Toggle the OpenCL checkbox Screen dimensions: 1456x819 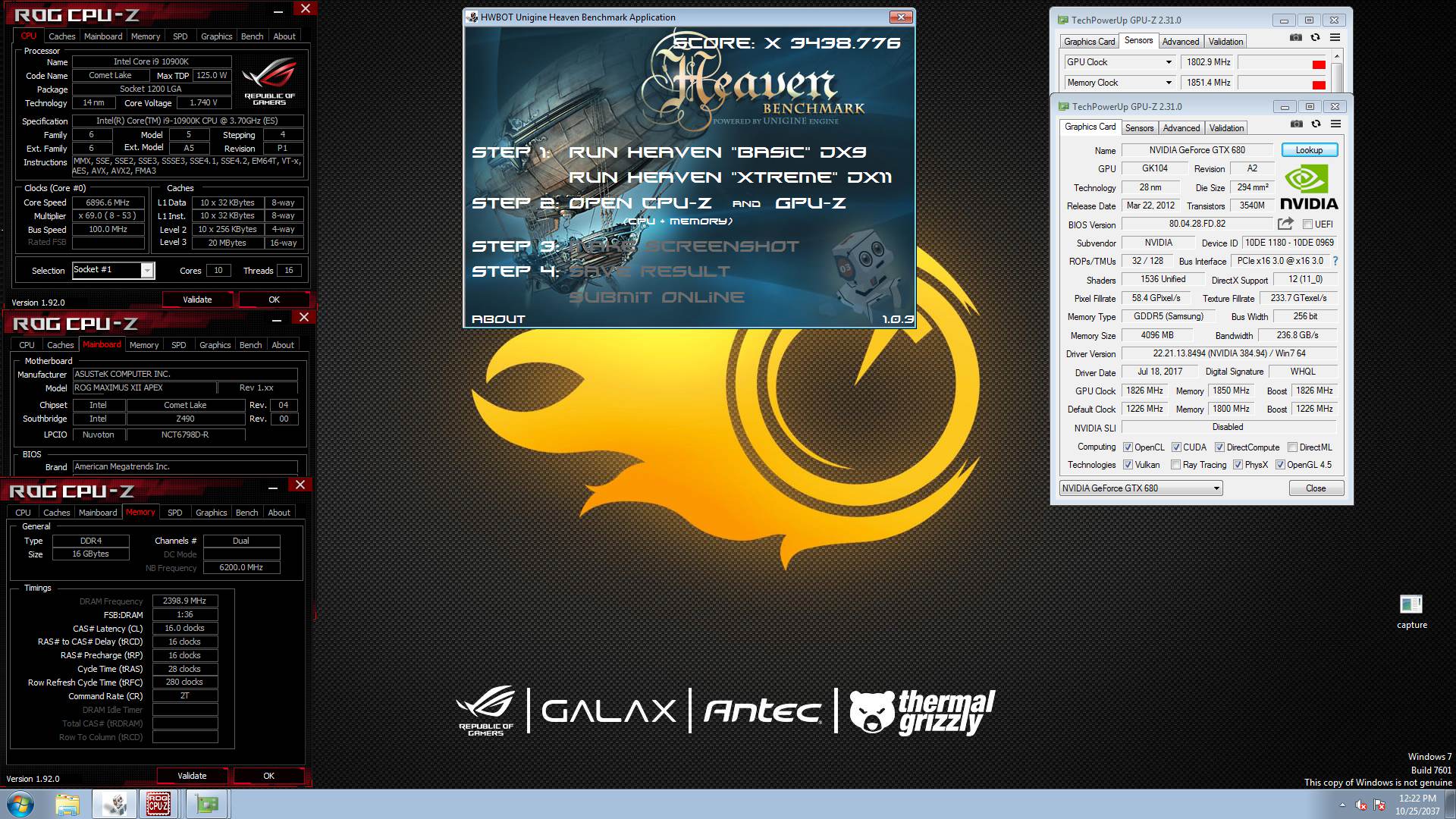click(1128, 447)
